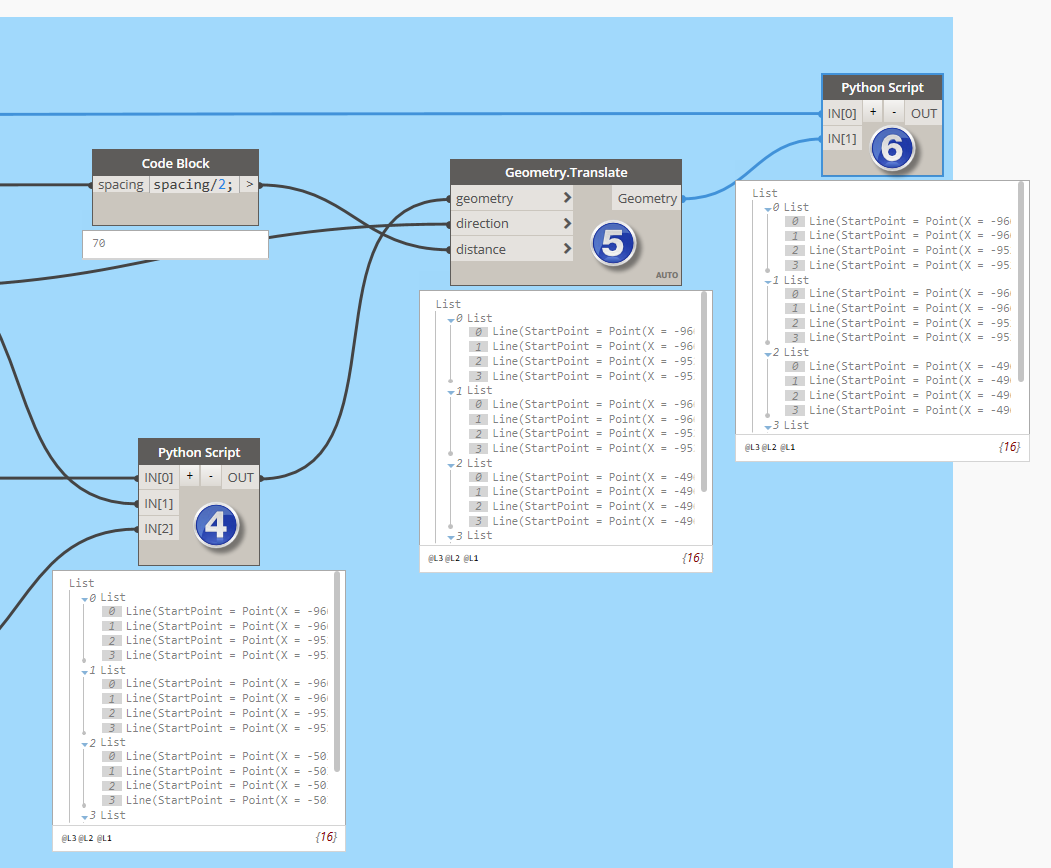
Task: Select the Code Block node title
Action: pos(175,163)
